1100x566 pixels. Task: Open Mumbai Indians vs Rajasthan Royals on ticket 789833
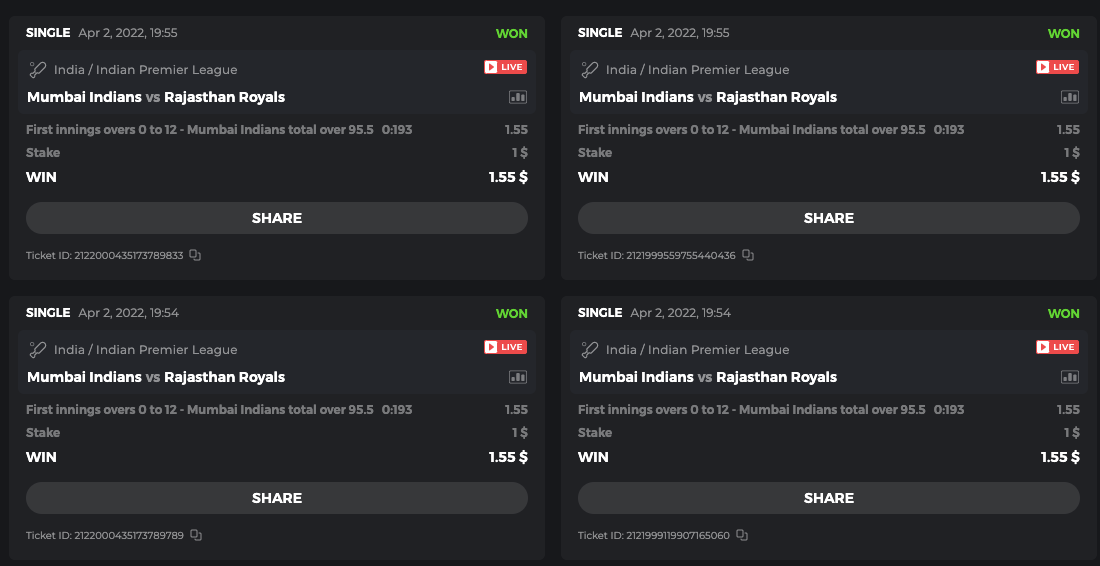[x=156, y=97]
